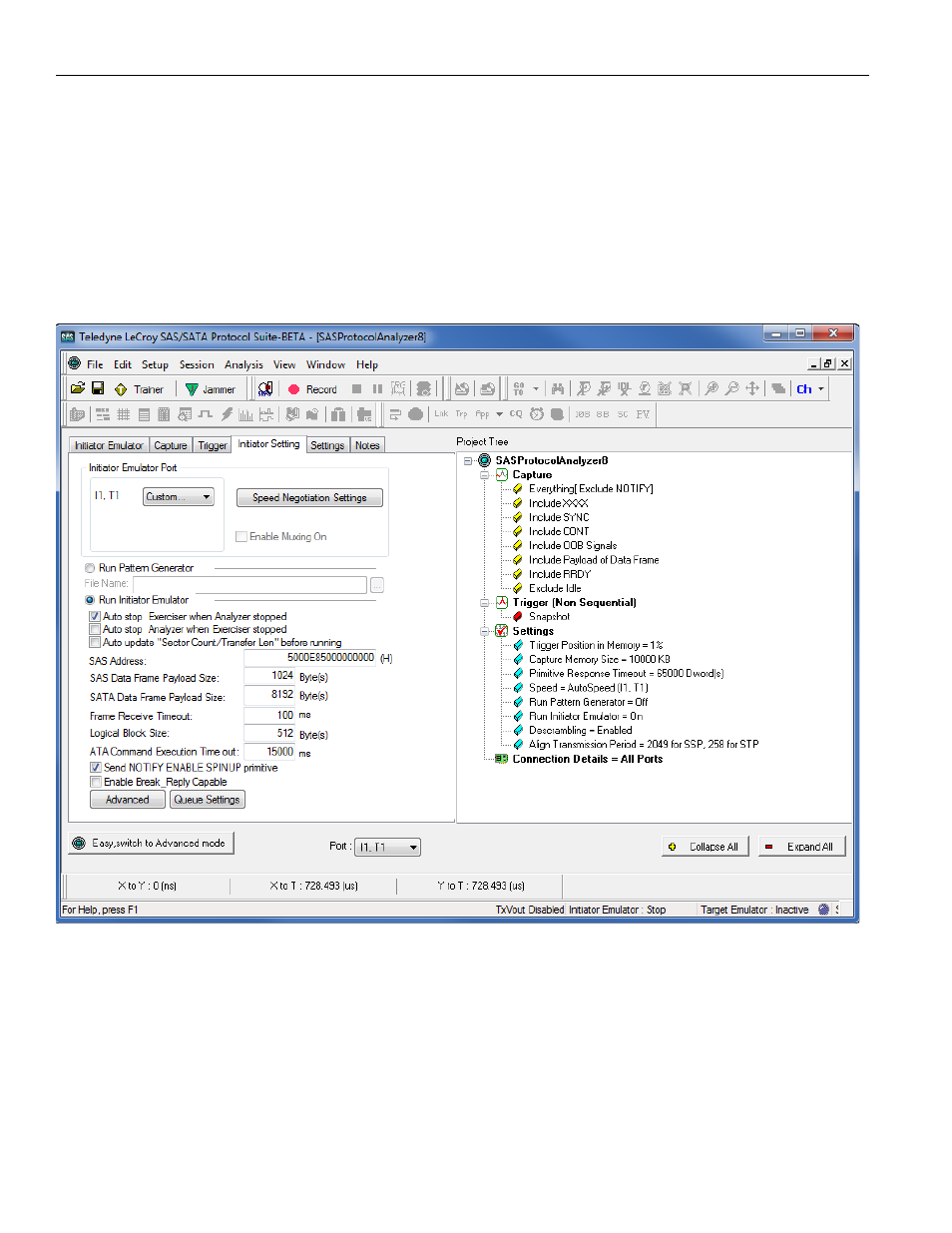952x1233 pixels.
Task: Click the Open file folder icon
Action: click(x=77, y=388)
